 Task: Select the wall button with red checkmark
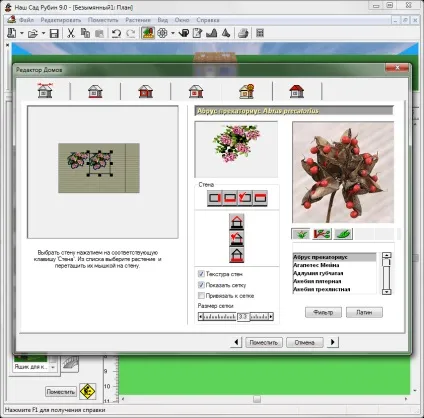(x=245, y=198)
